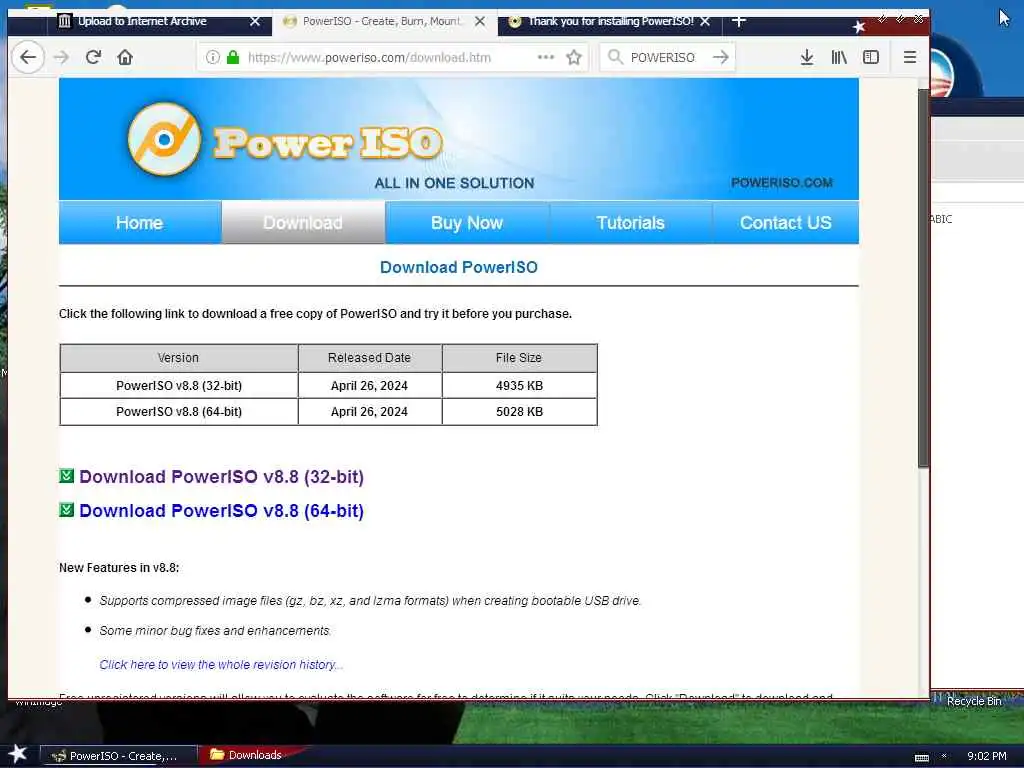Open the Tutorials navigation item
Viewport: 1024px width, 768px height.
[x=630, y=223]
